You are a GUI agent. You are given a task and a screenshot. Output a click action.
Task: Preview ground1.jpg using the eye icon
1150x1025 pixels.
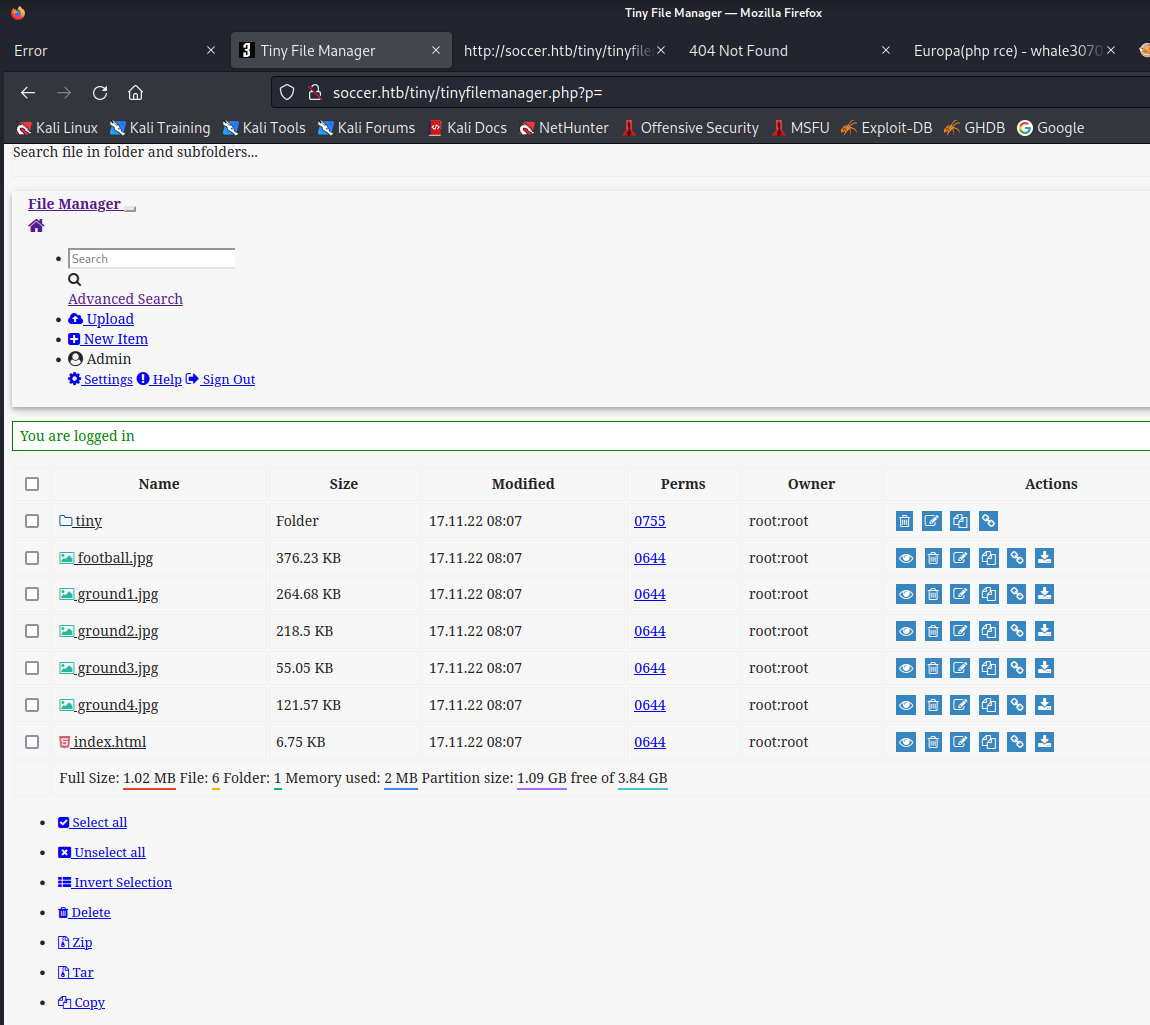click(906, 595)
